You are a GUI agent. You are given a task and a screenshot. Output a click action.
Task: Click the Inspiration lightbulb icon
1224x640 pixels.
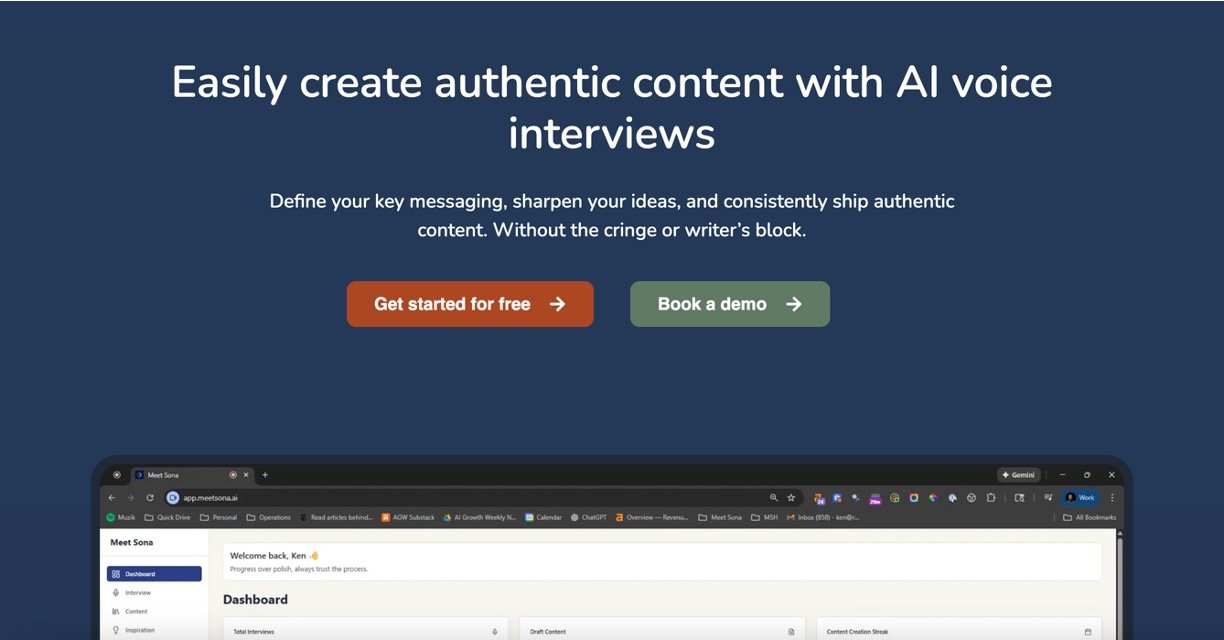(116, 630)
